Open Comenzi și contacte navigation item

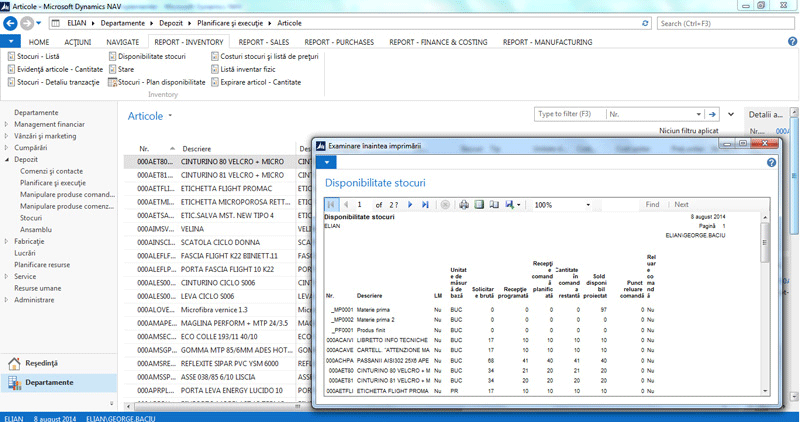pos(52,171)
